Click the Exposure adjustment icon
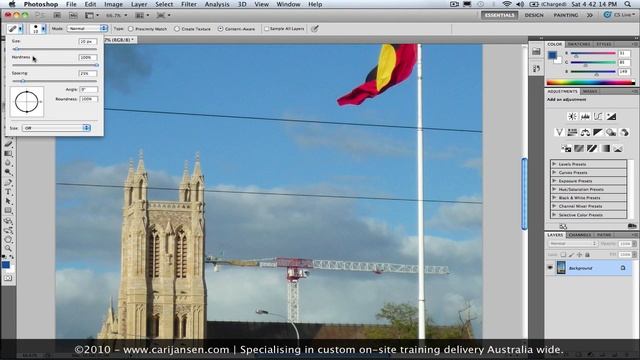Viewport: 640px width, 360px height. click(x=611, y=116)
